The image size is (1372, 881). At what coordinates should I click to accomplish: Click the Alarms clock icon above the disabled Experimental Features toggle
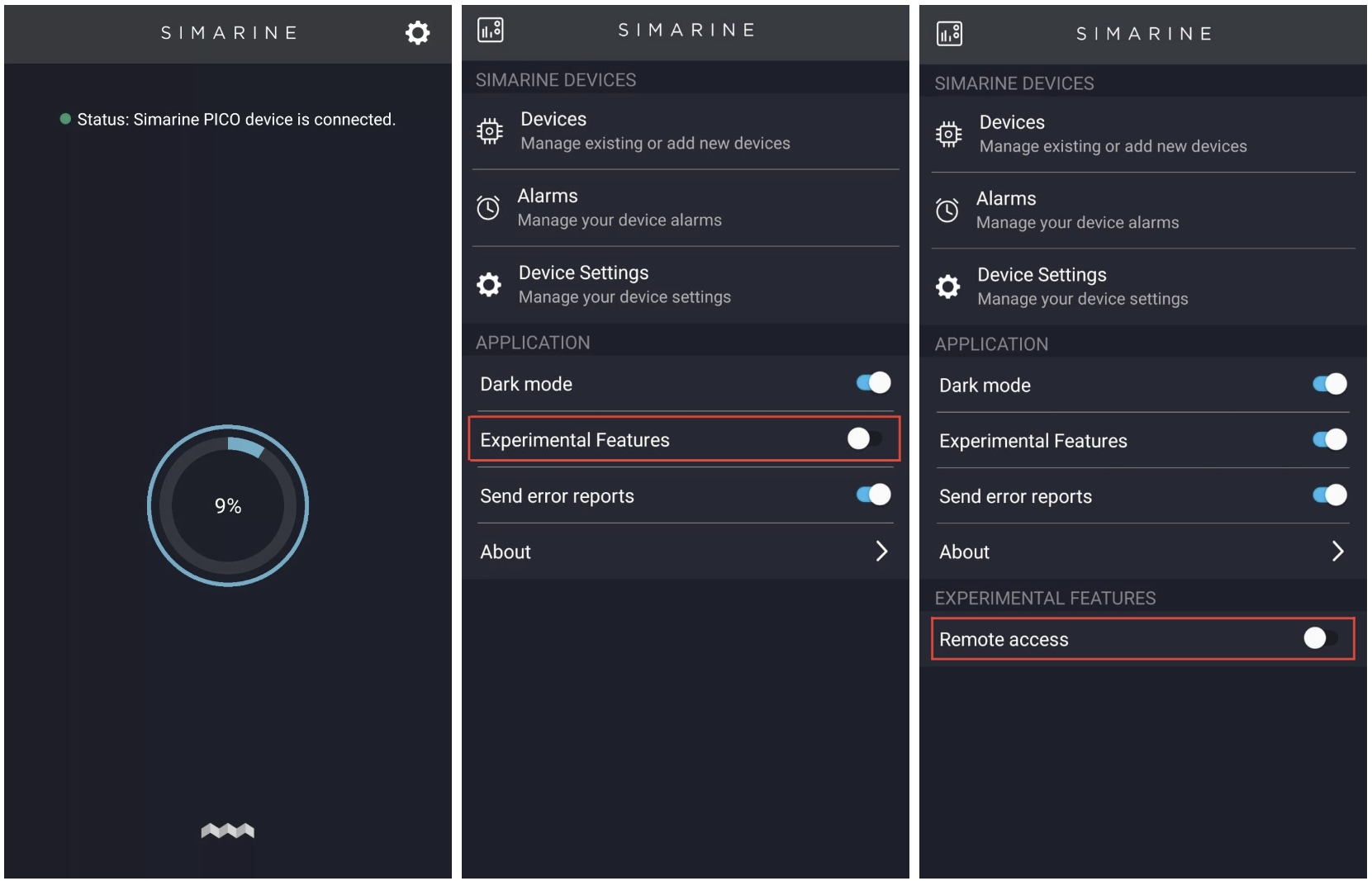click(488, 207)
